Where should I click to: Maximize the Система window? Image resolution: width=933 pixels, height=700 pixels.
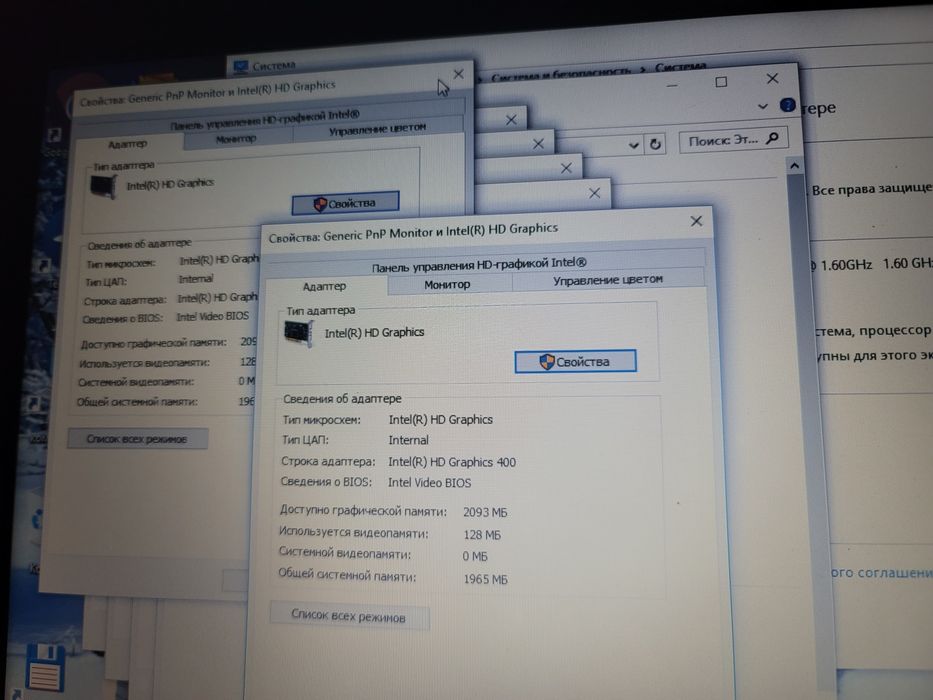[721, 82]
